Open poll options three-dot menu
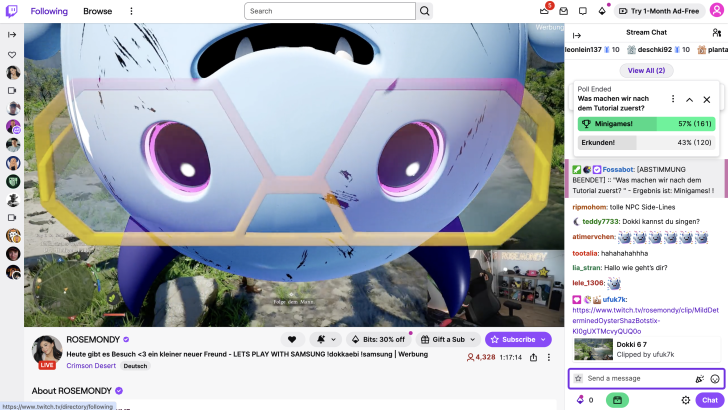Viewport: 728px width, 410px height. [x=673, y=99]
